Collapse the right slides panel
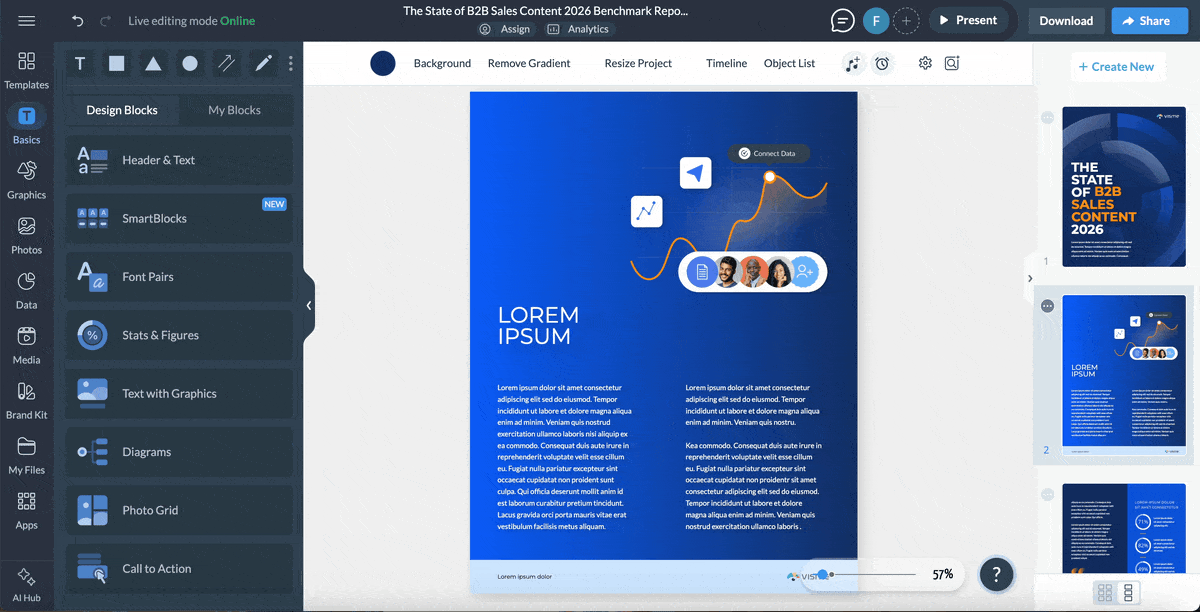Screen dimensions: 1200x612 click(1029, 279)
